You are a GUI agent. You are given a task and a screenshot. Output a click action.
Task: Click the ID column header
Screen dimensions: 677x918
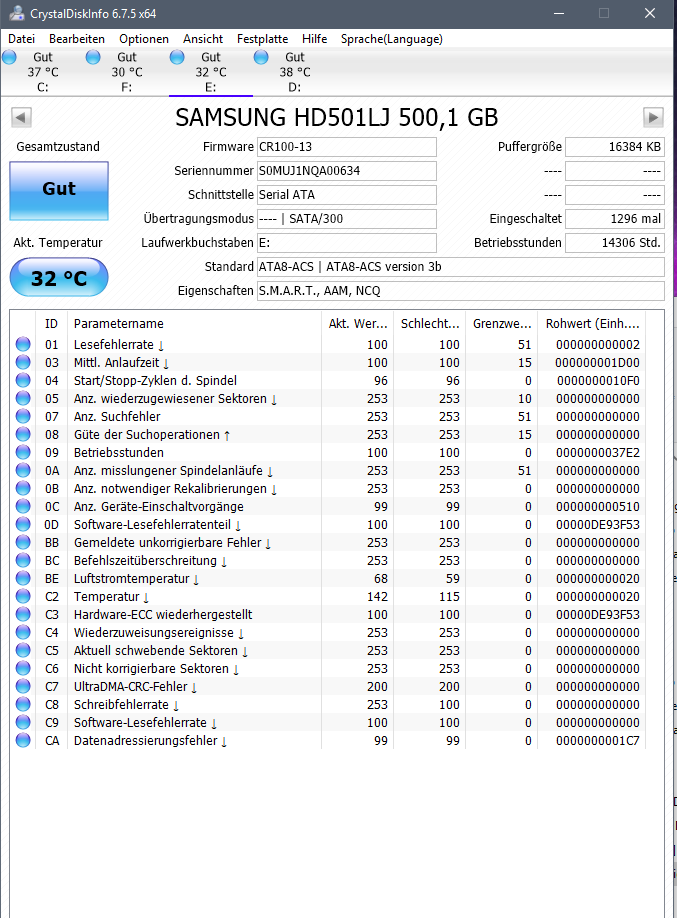coord(52,324)
